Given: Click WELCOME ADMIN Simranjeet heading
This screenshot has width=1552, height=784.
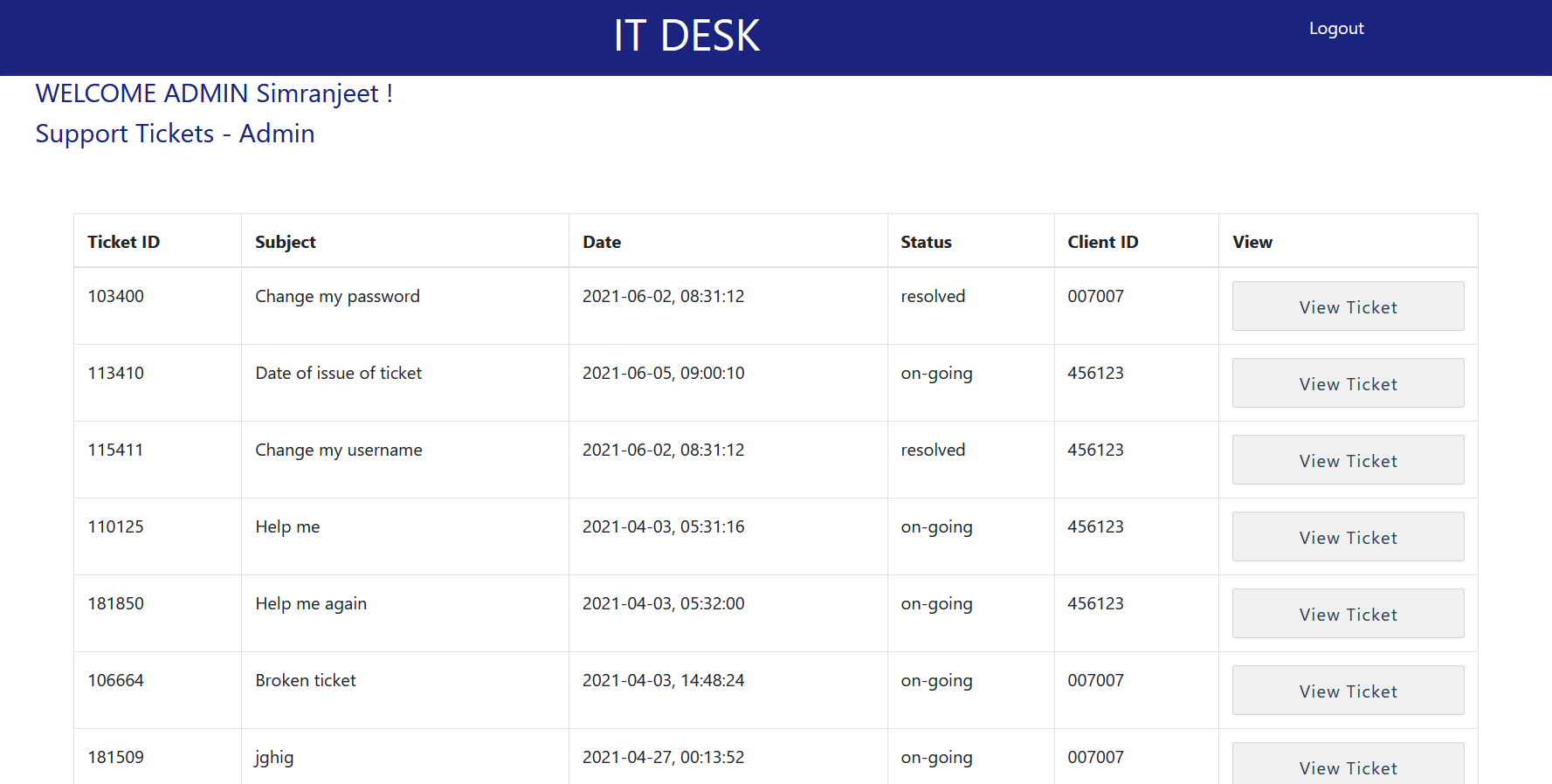Looking at the screenshot, I should tap(214, 93).
